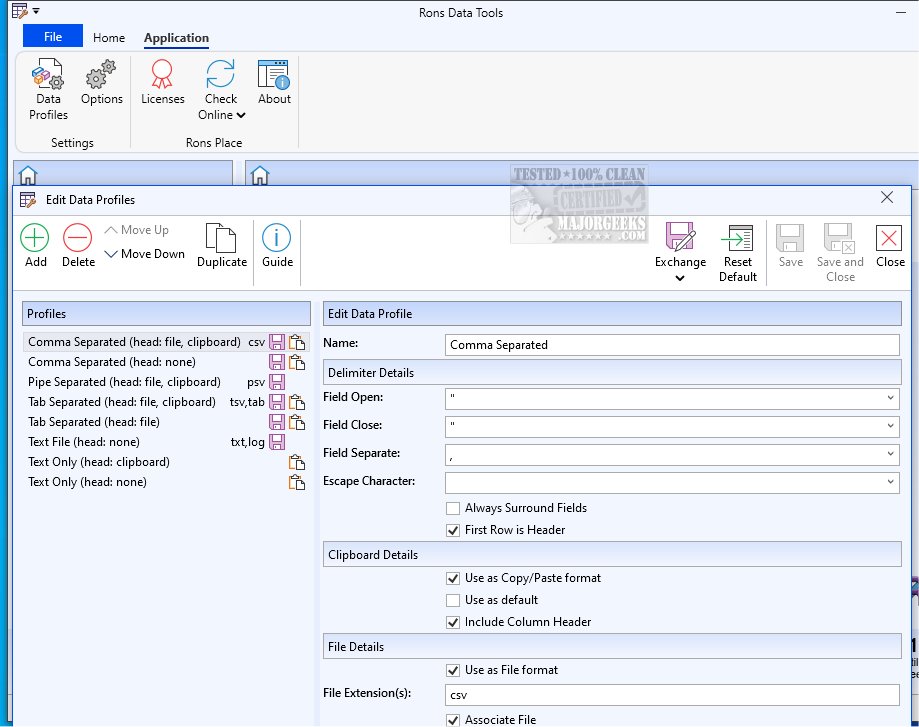919x727 pixels.
Task: Toggle Use as File format checkbox
Action: pyautogui.click(x=452, y=670)
